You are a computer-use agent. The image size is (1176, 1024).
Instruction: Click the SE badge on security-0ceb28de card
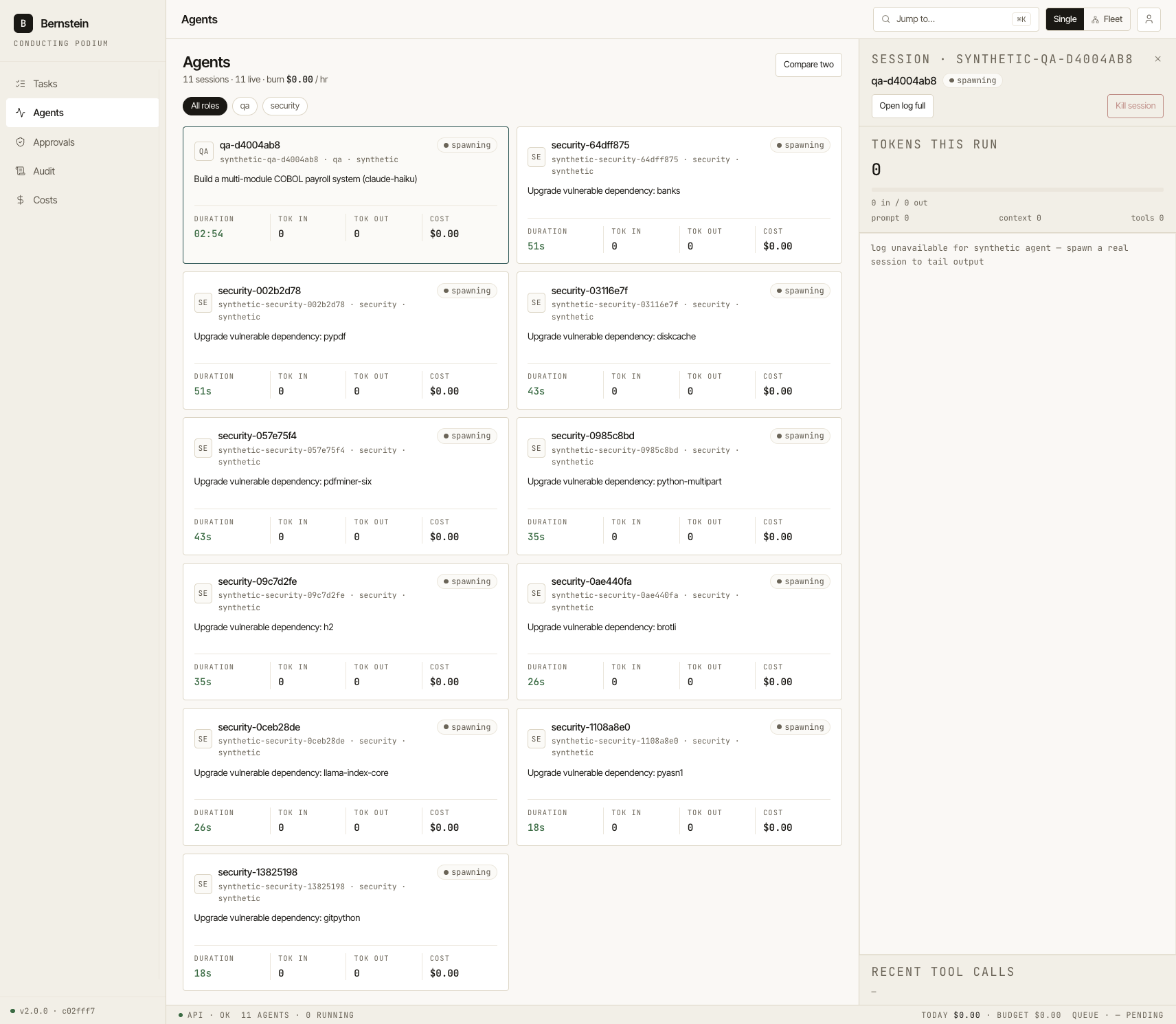(x=203, y=739)
